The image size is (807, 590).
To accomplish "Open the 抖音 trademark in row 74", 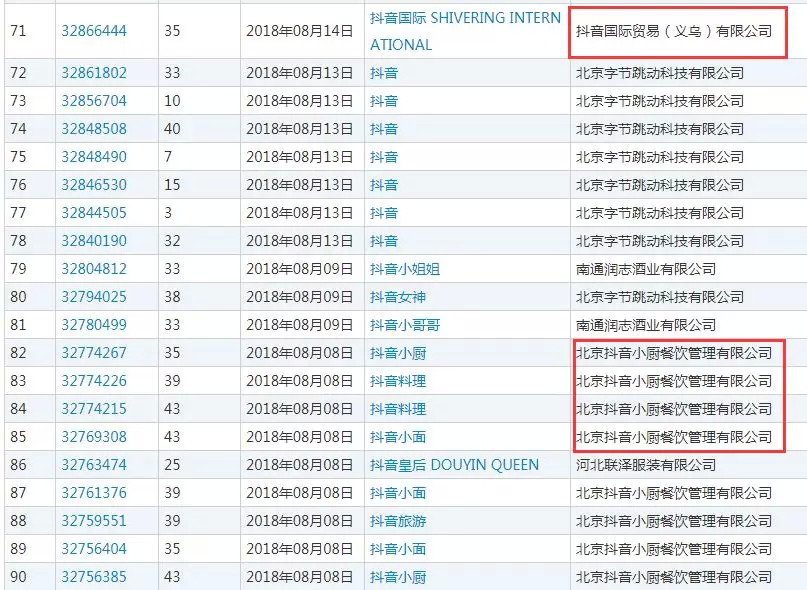I will tap(384, 129).
